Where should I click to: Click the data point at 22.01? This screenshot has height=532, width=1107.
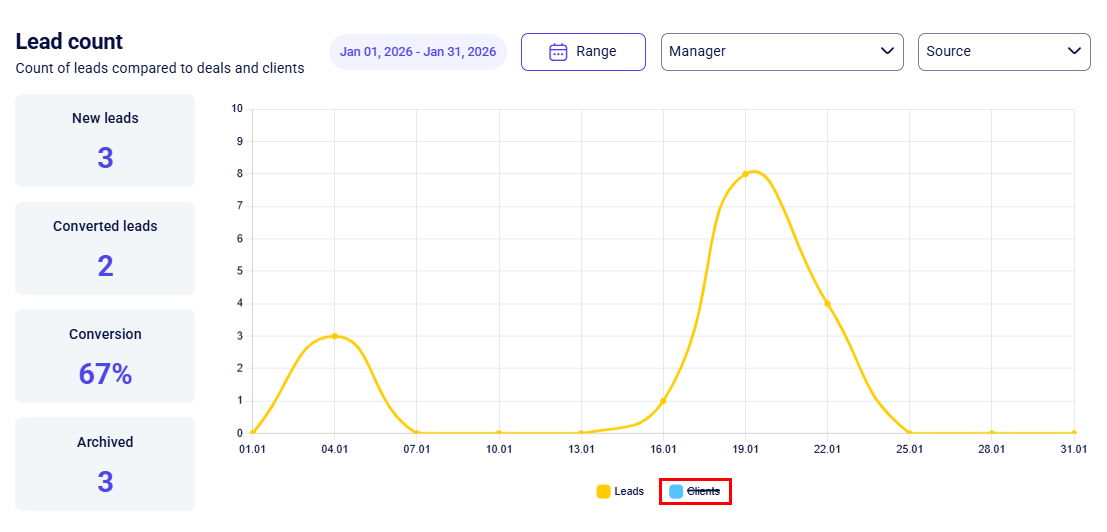[x=827, y=304]
